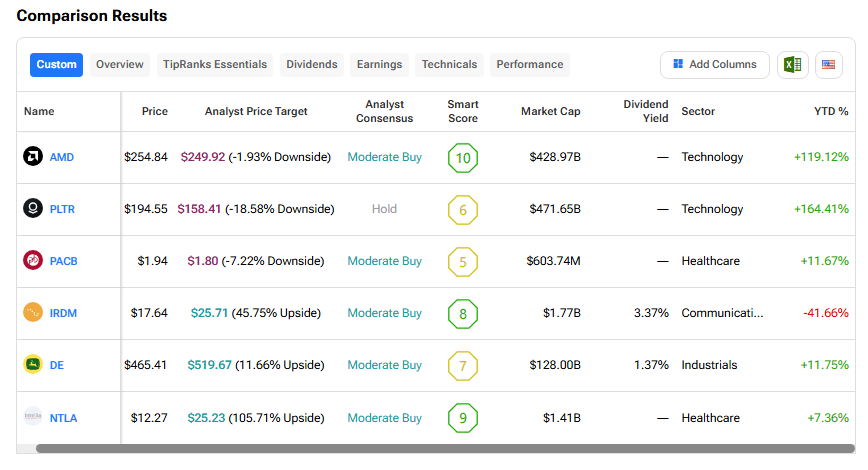Image resolution: width=868 pixels, height=470 pixels.
Task: Click the John Deere logo icon
Action: click(33, 365)
